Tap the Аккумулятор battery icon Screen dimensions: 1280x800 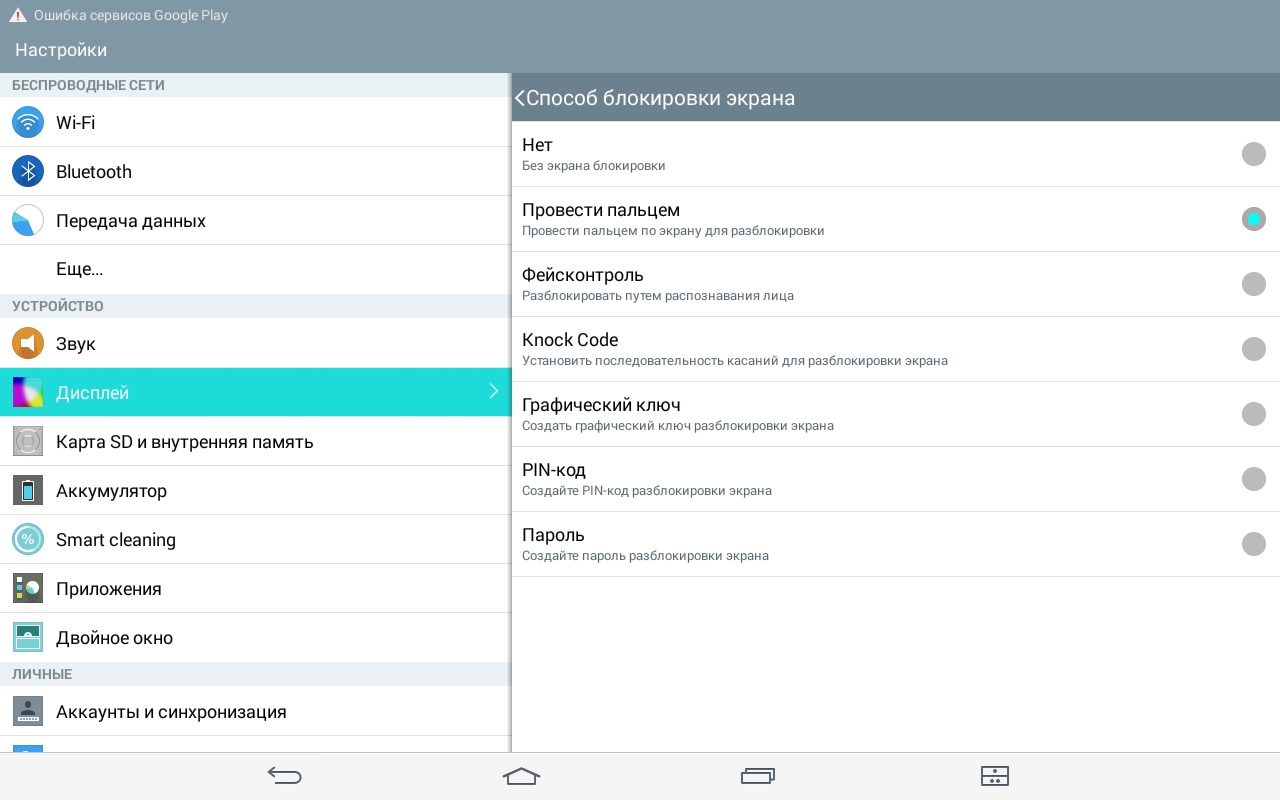(28, 491)
